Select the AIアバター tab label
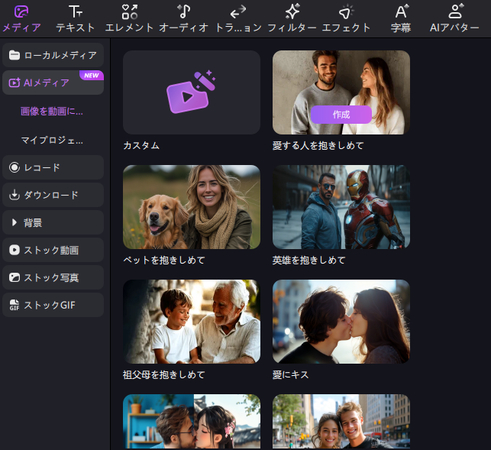 [454, 28]
